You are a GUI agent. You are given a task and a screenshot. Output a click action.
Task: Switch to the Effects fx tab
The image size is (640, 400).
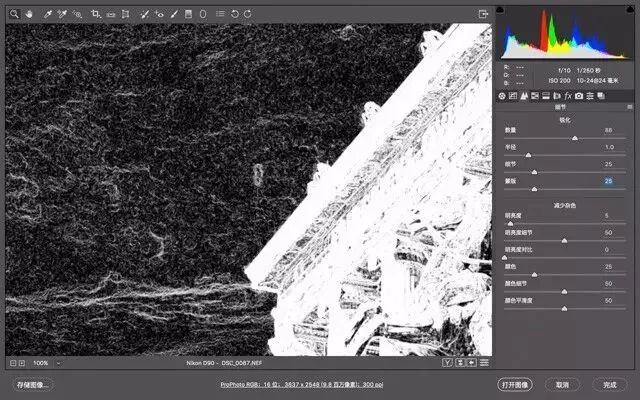click(x=568, y=96)
